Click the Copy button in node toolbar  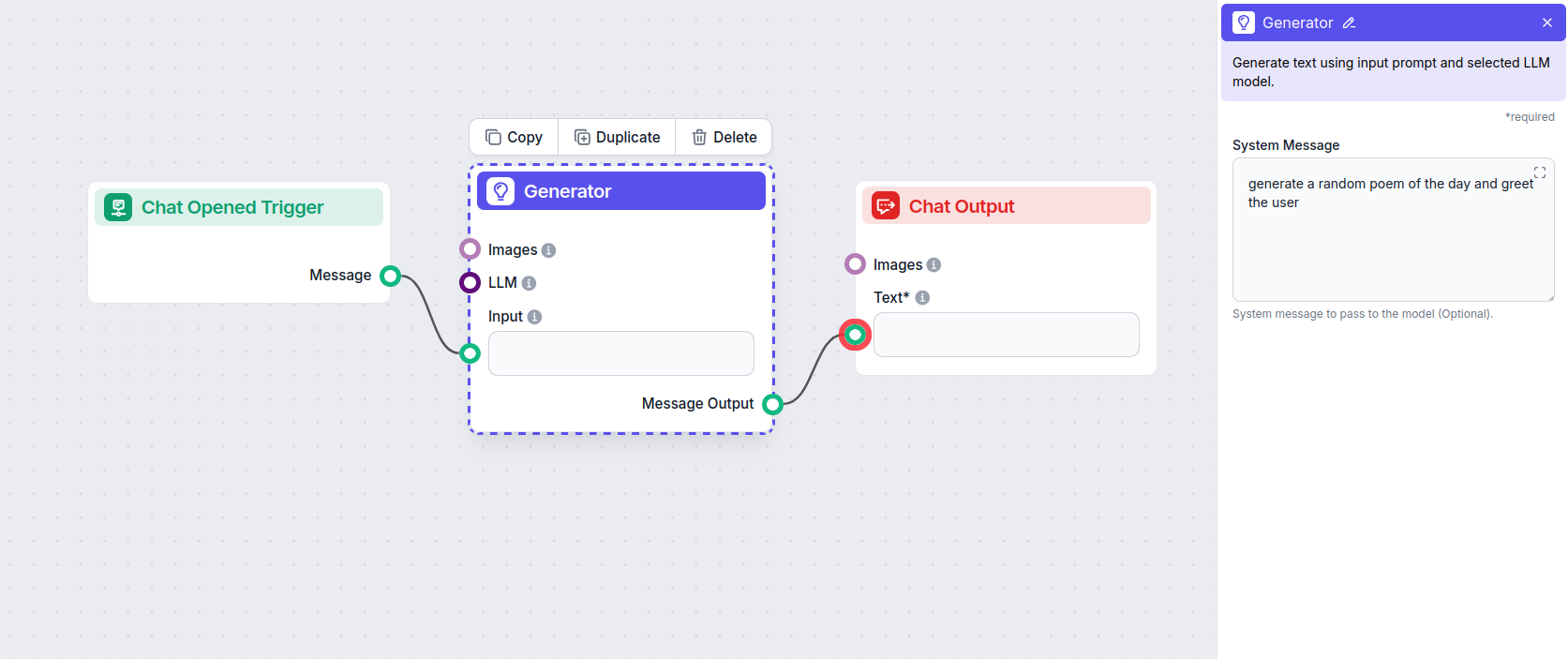(x=514, y=137)
